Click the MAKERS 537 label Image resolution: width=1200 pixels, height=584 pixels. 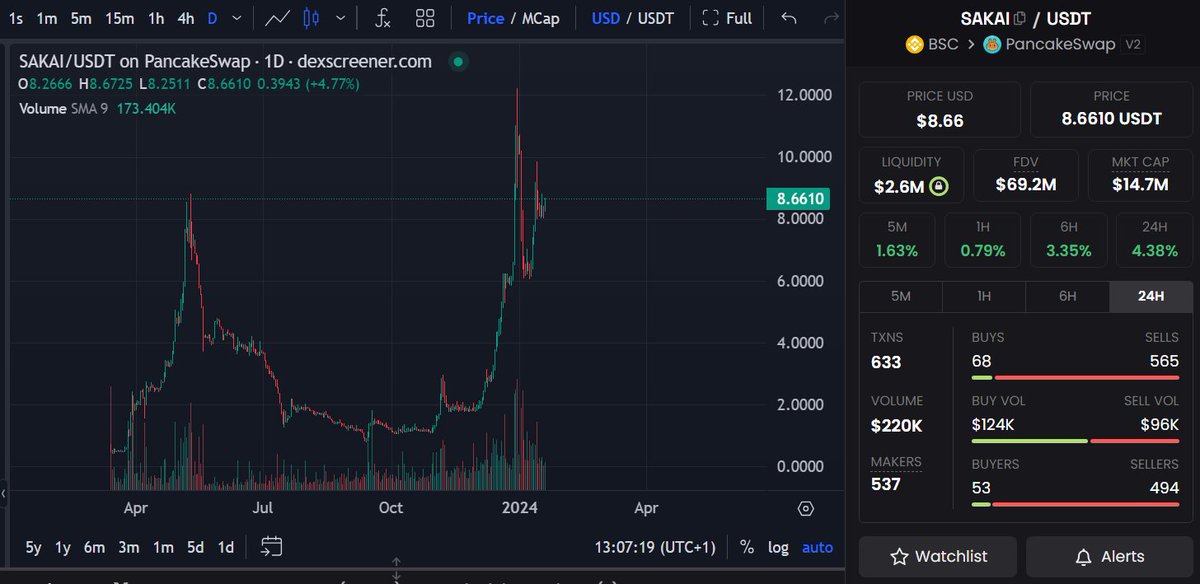(x=896, y=474)
